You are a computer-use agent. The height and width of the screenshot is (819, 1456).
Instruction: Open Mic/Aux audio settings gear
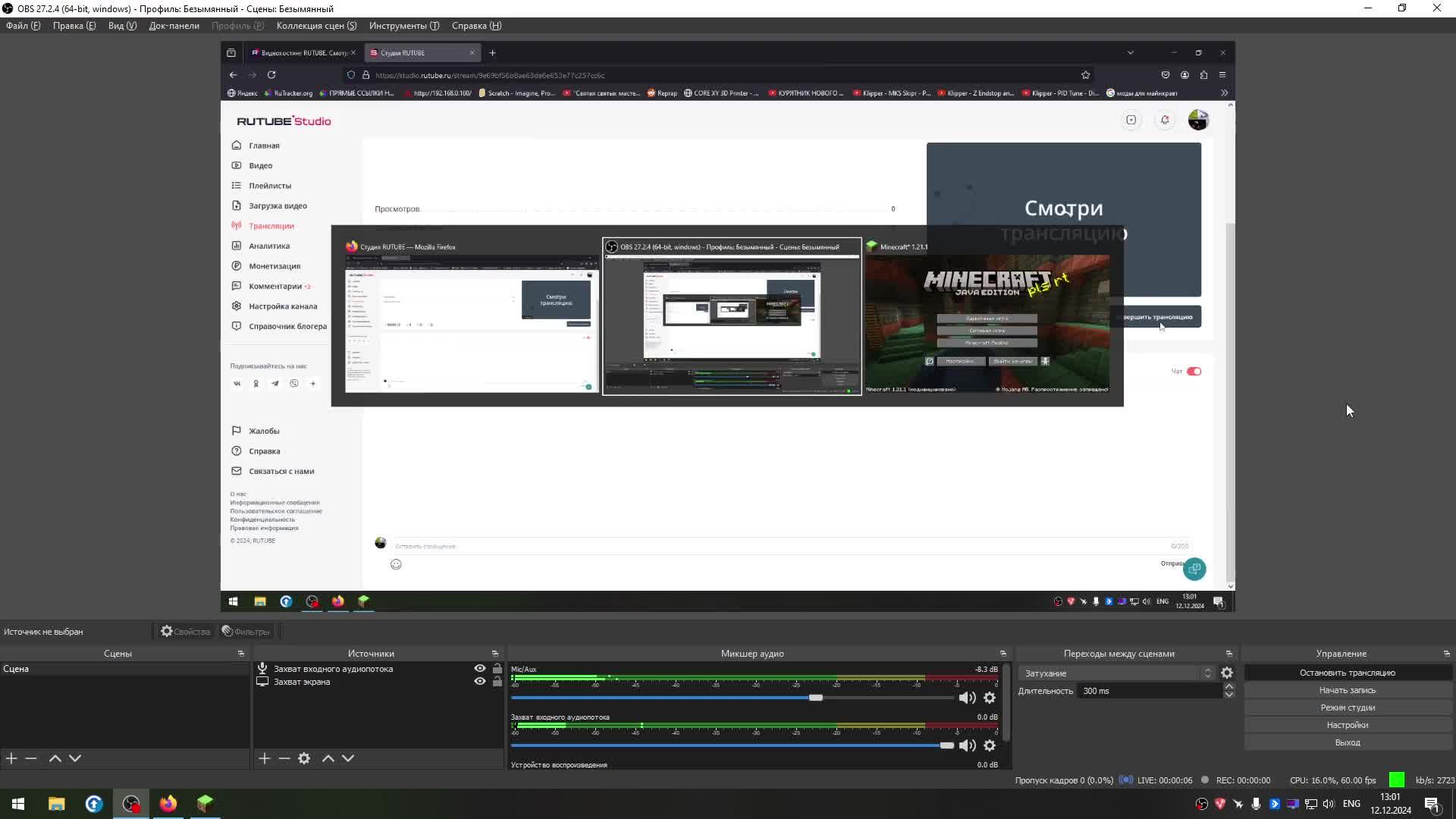click(x=990, y=698)
